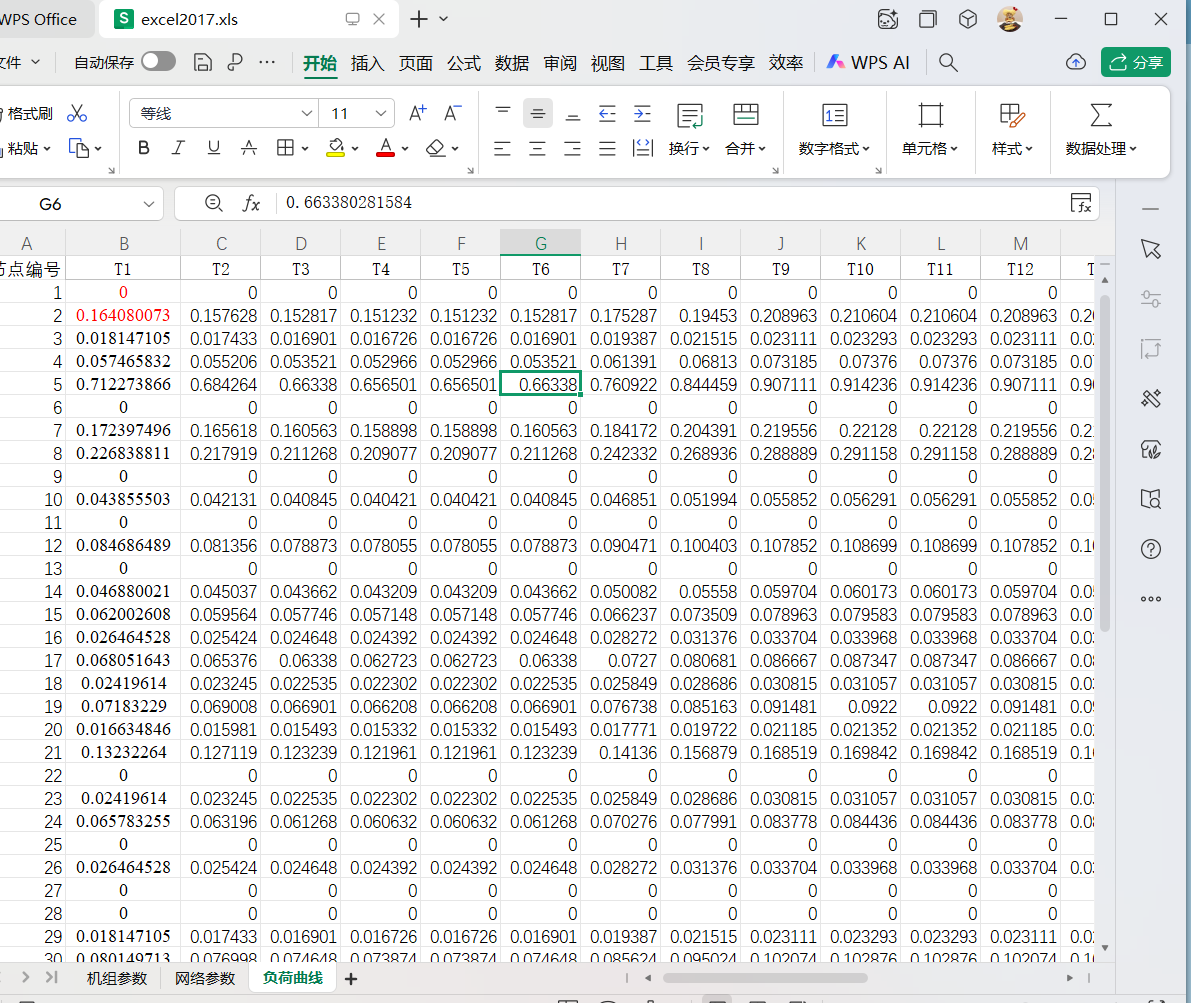This screenshot has height=1003, width=1191.
Task: Toggle italic formatting
Action: coord(178,148)
